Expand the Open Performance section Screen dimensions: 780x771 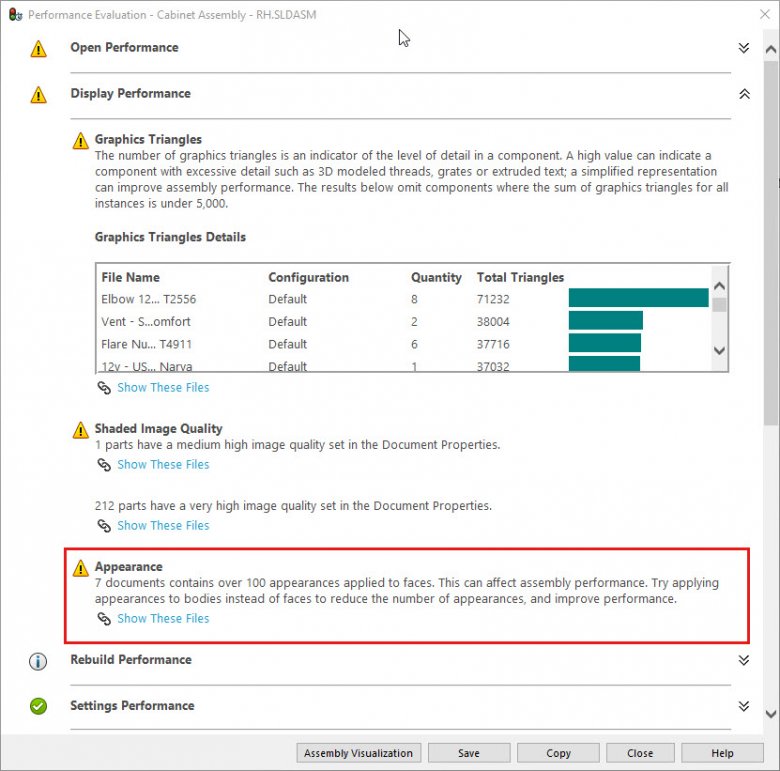pos(744,48)
